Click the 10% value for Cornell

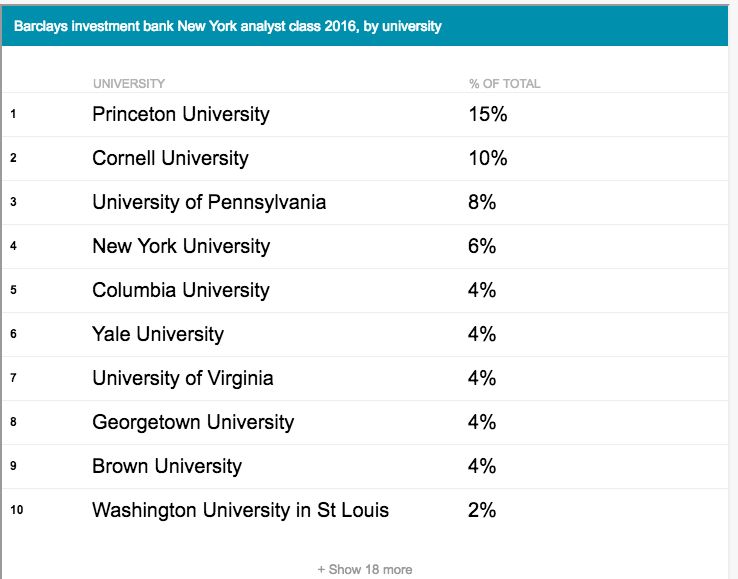488,159
